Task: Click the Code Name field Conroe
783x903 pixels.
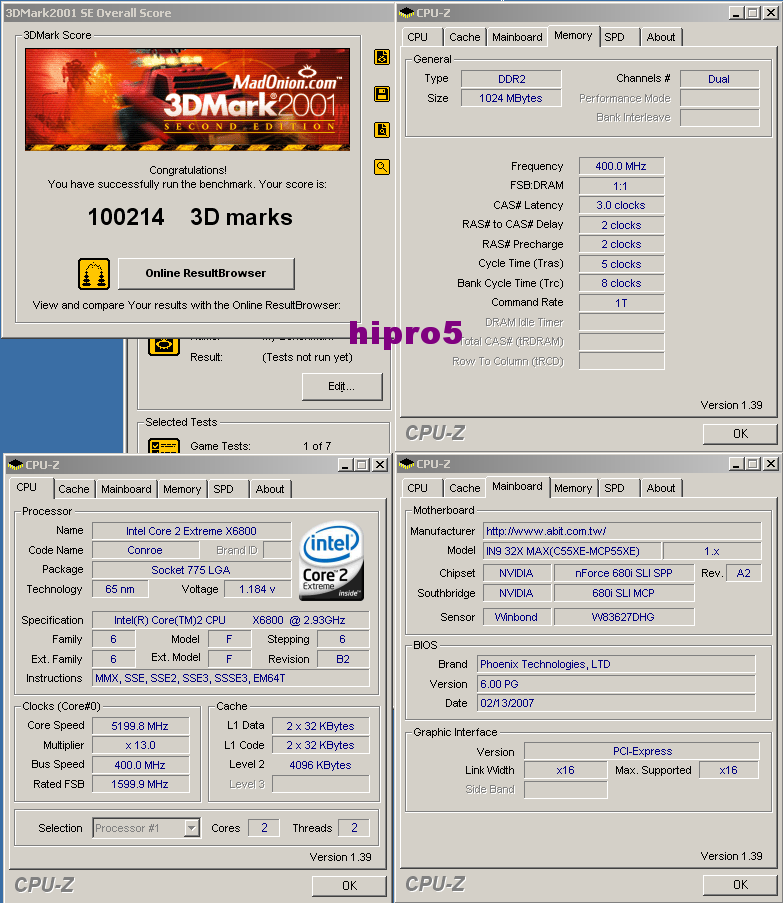Action: (146, 550)
